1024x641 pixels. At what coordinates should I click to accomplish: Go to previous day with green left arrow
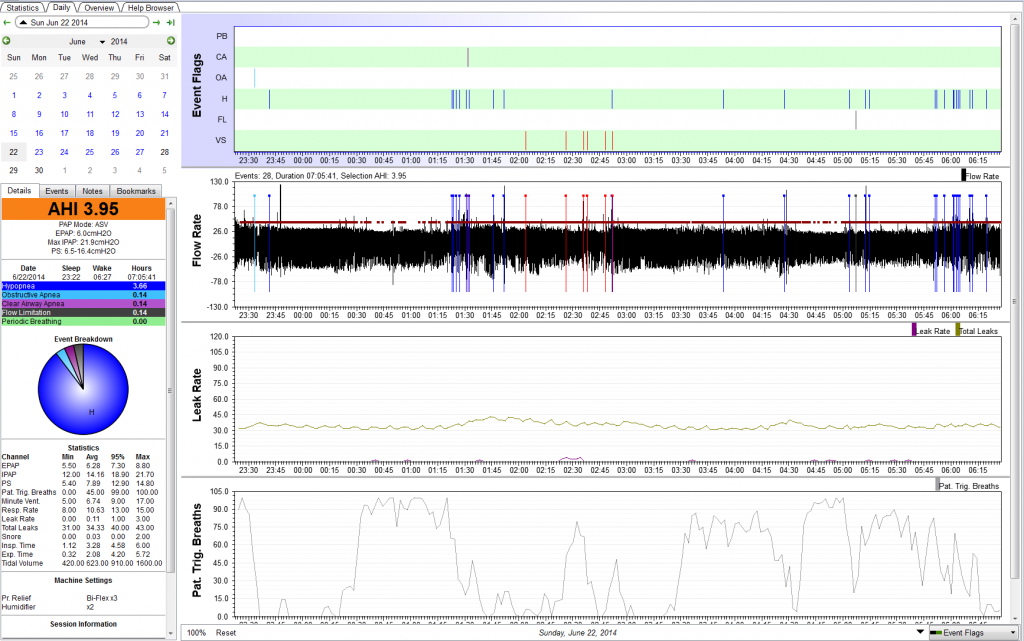click(7, 22)
